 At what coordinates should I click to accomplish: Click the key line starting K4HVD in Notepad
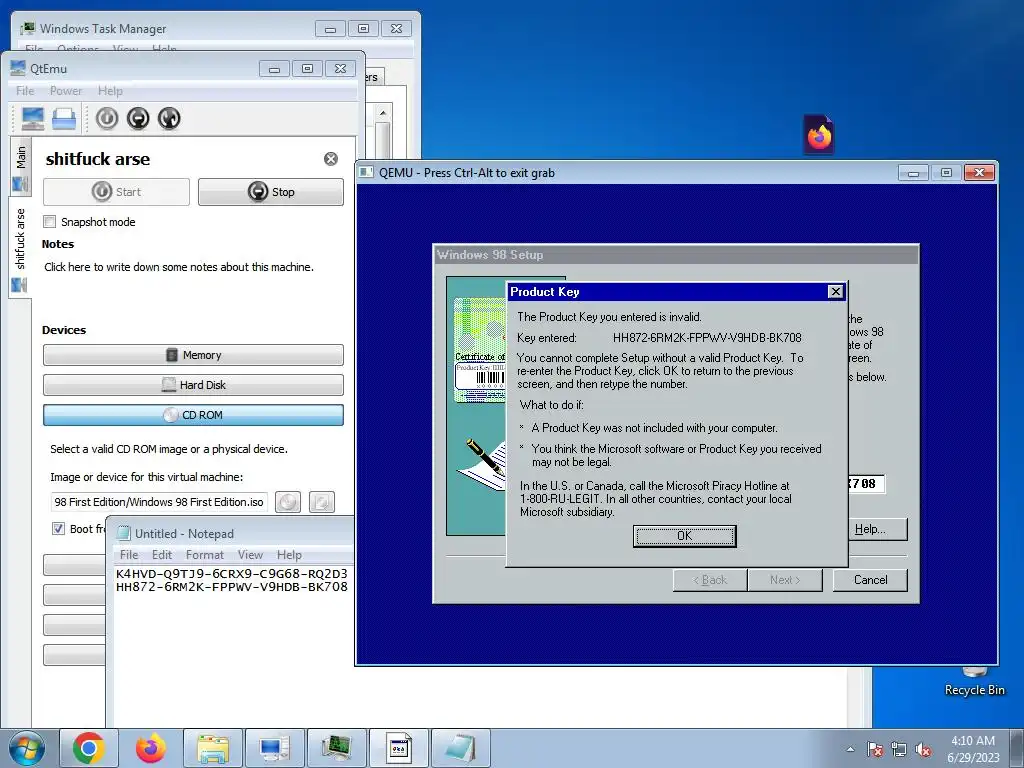click(x=232, y=573)
